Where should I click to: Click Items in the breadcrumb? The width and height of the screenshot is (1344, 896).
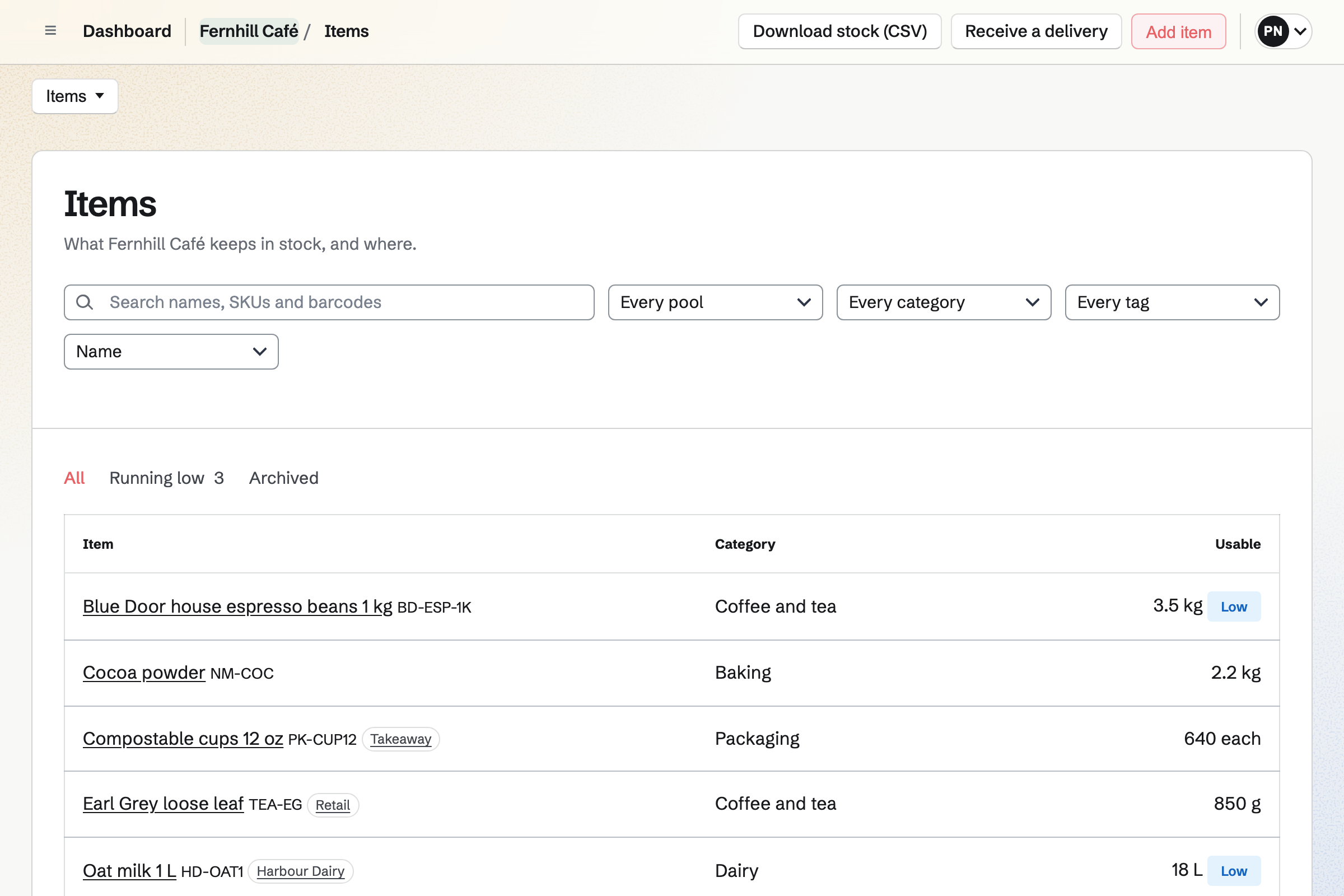(x=346, y=31)
